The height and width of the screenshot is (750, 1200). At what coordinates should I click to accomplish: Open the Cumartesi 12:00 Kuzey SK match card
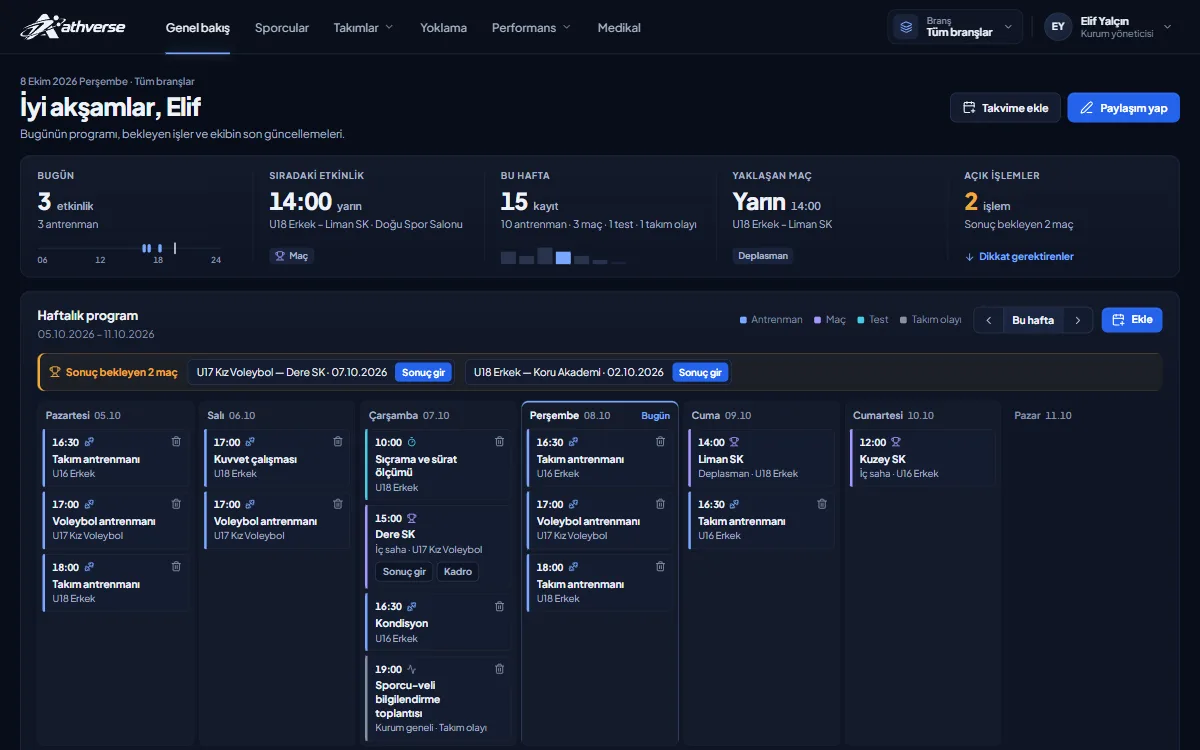click(922, 458)
